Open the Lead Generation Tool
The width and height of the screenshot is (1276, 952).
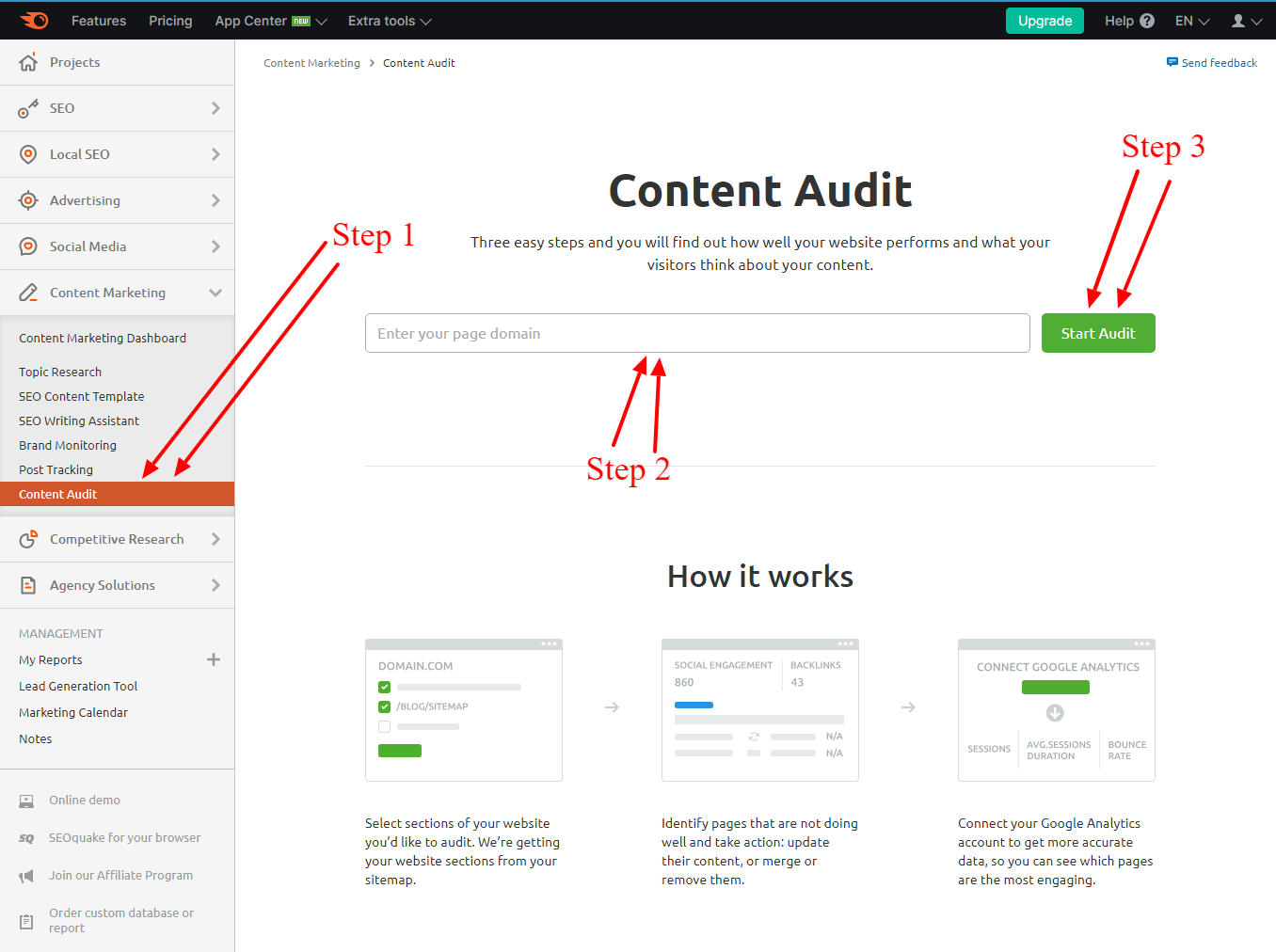pos(78,686)
